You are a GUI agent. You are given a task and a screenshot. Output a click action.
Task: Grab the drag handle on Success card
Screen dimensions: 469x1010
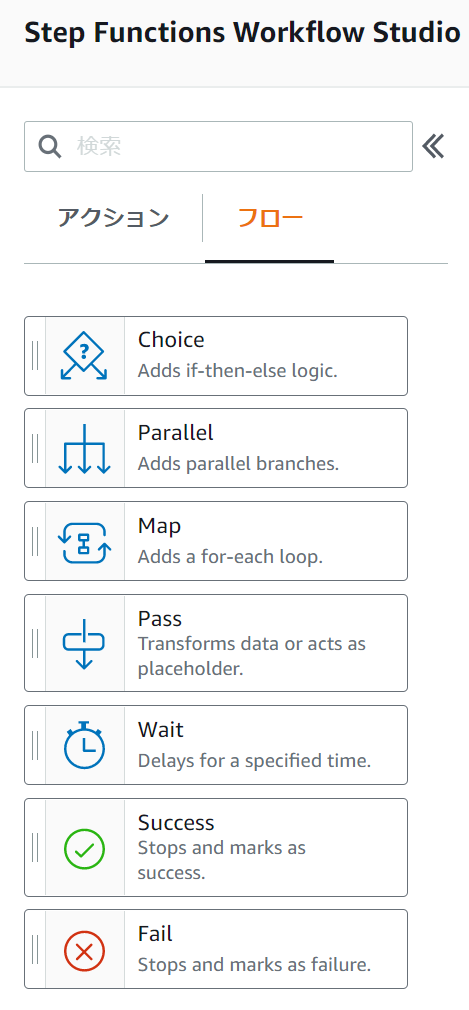point(35,848)
